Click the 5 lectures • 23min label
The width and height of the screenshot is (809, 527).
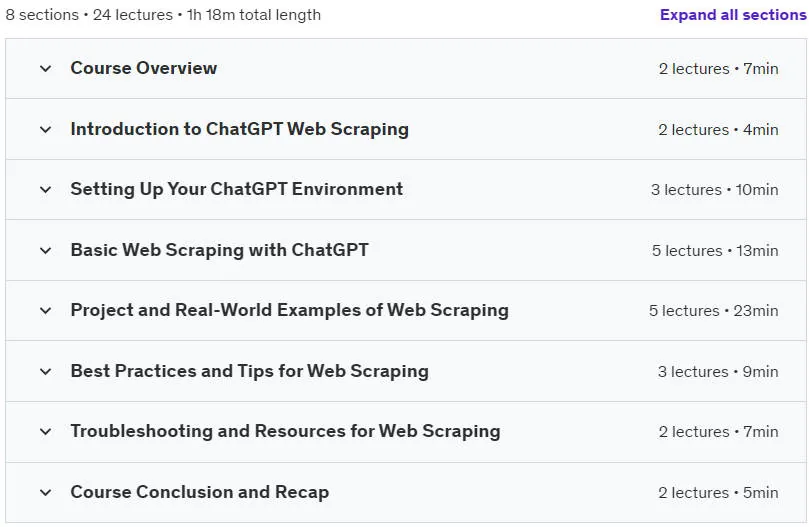[x=714, y=311]
